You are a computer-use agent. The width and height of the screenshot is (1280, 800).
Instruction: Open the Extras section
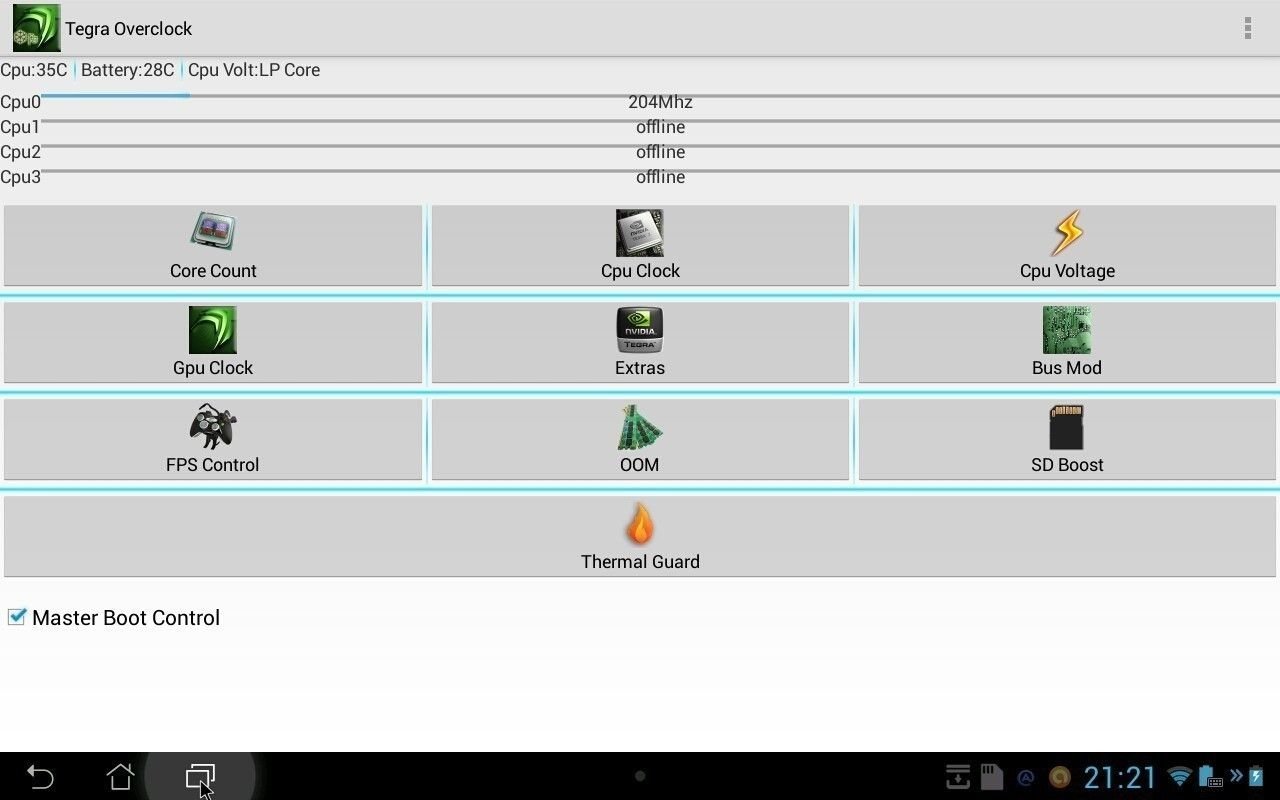coord(640,343)
